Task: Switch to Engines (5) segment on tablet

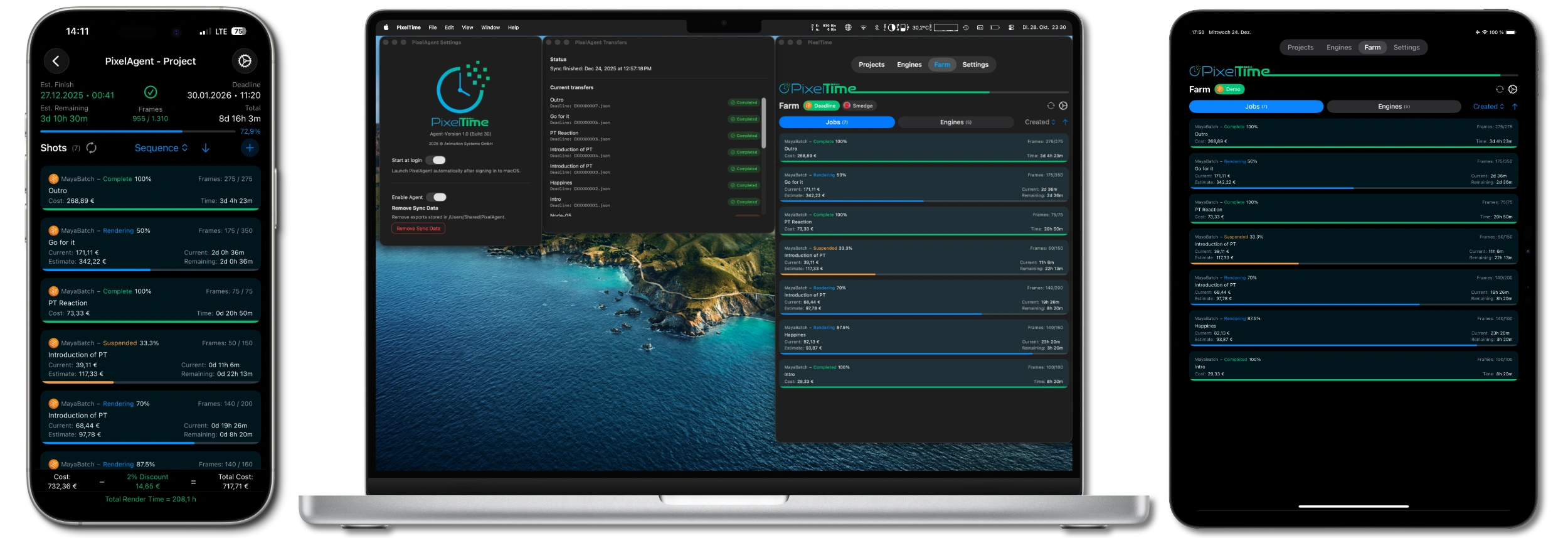Action: [x=1394, y=107]
